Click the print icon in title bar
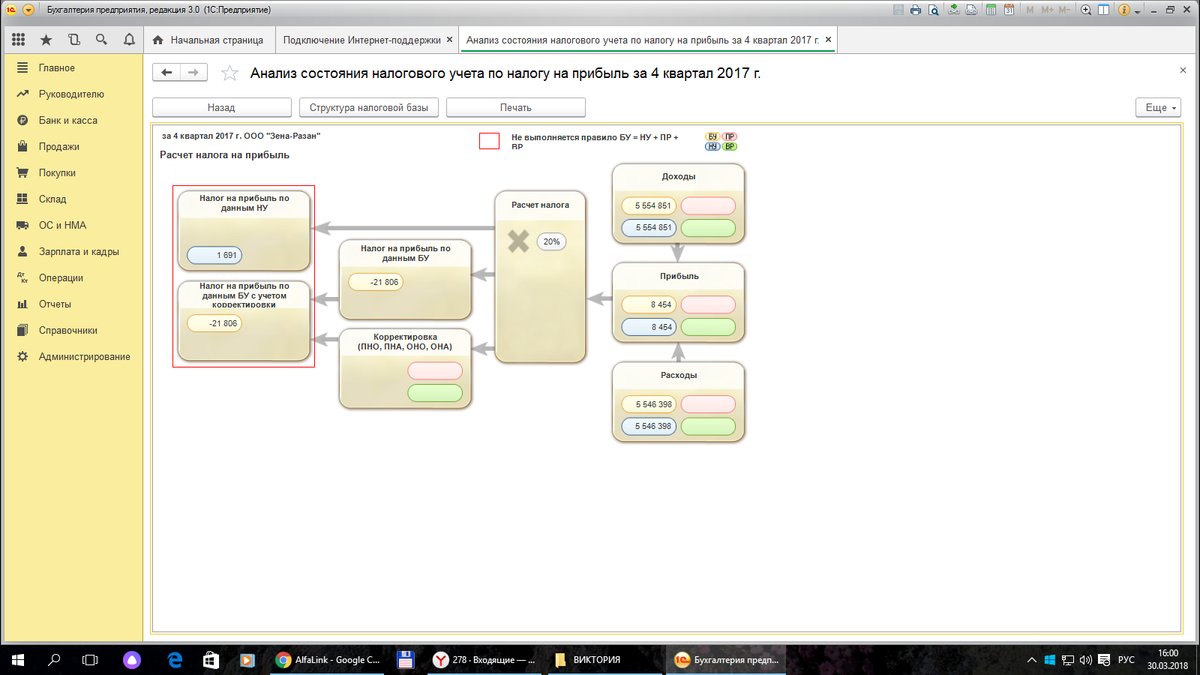 914,9
